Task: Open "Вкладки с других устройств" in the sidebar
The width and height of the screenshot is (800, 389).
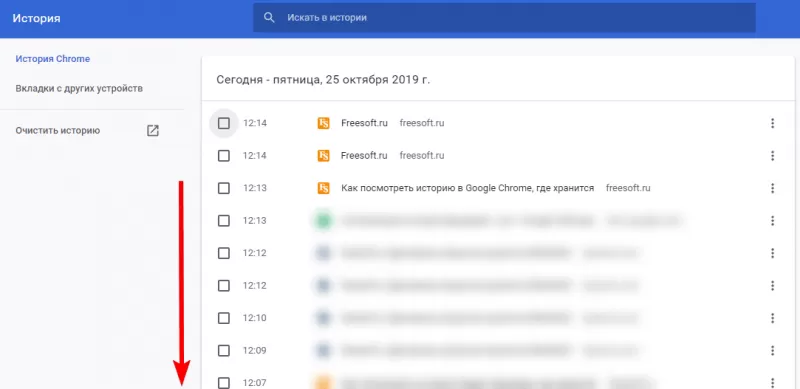Action: 79,88
